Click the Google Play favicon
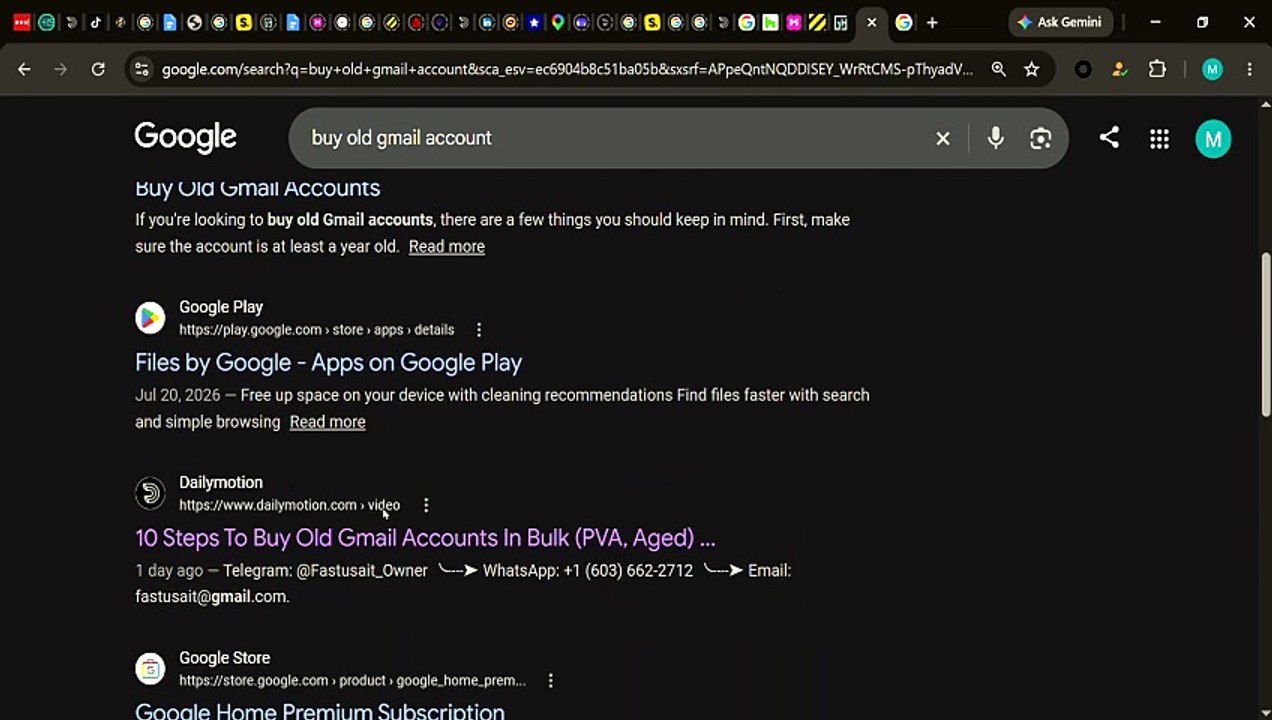The height and width of the screenshot is (720, 1272). pos(150,318)
